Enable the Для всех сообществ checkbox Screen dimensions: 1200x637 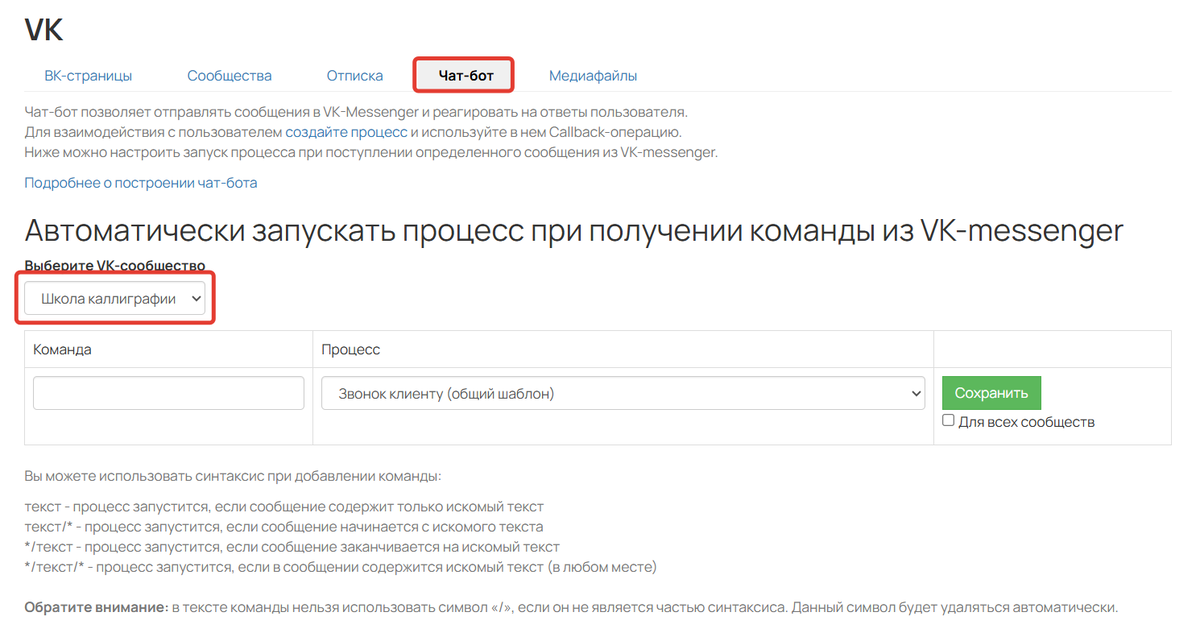[949, 420]
